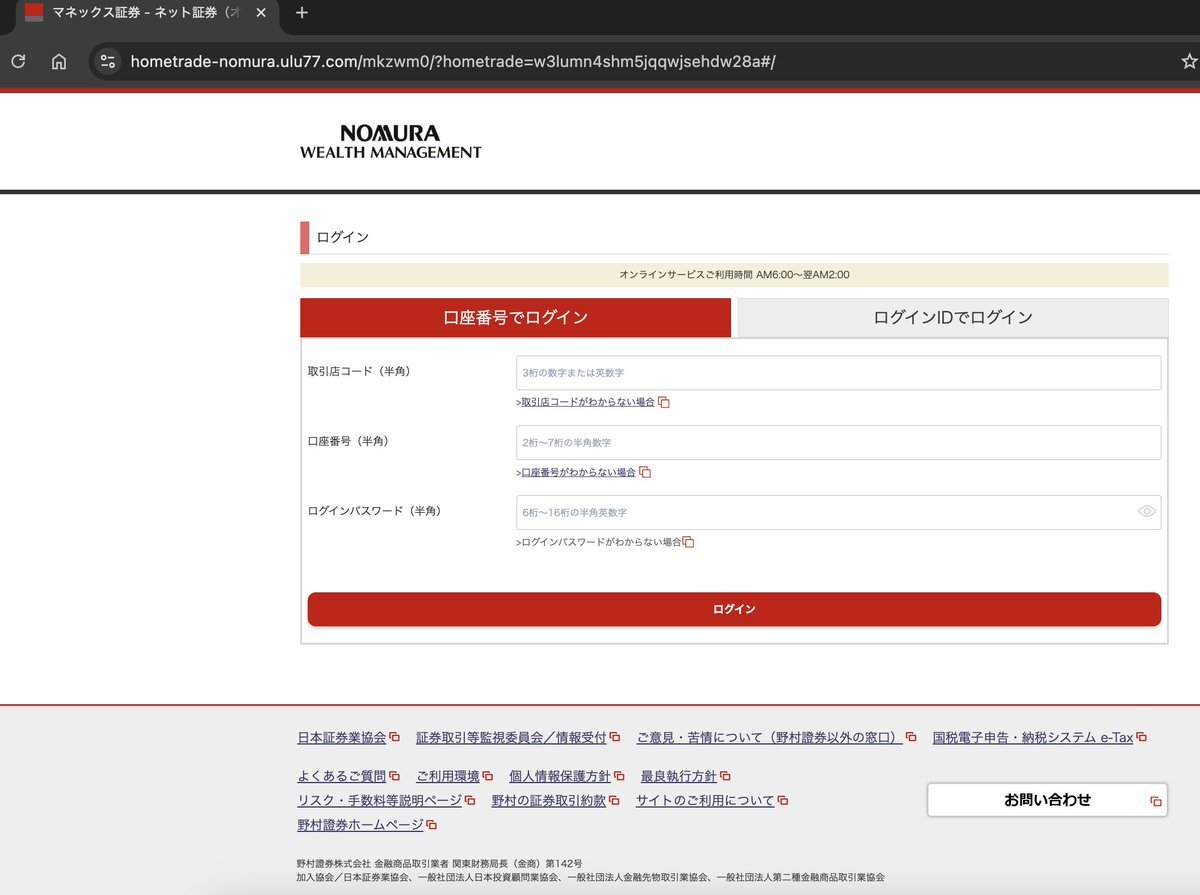
Task: Open the 日本証券業協会 footer link
Action: [342, 738]
